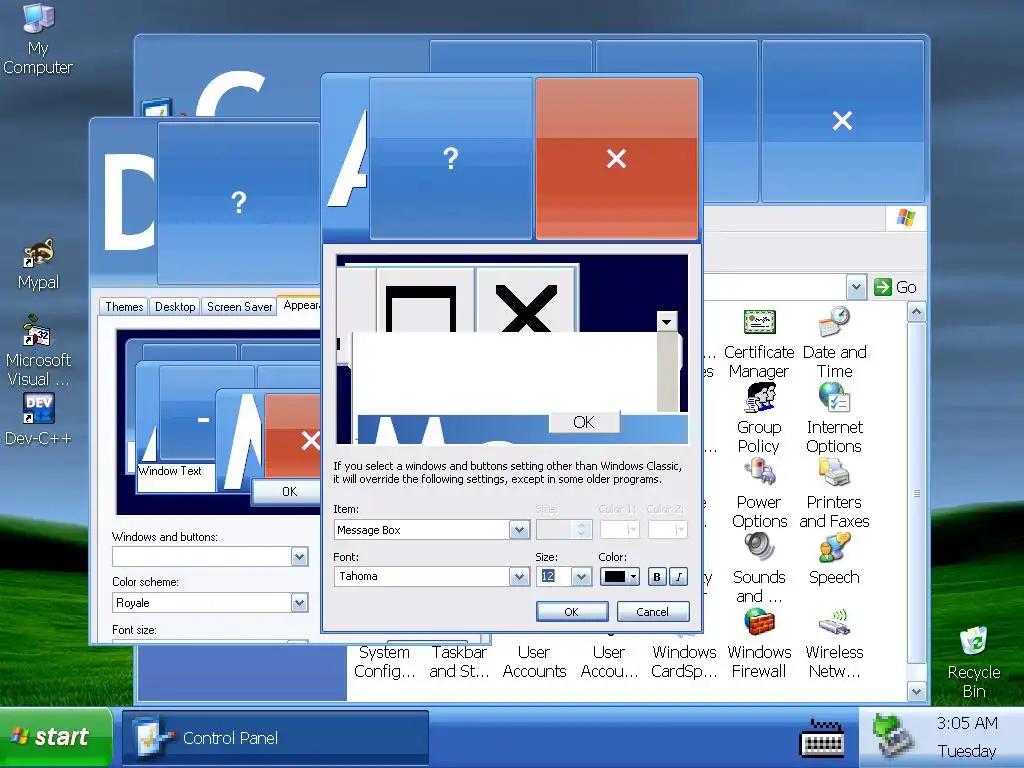
Task: Open Windows CardSpace item
Action: pos(684,661)
